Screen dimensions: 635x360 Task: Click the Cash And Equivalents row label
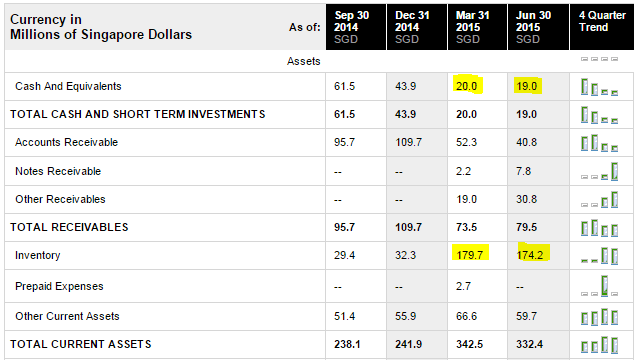point(68,86)
